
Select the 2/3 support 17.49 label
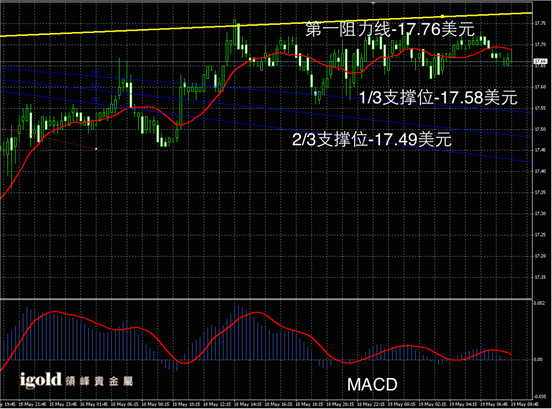372,139
